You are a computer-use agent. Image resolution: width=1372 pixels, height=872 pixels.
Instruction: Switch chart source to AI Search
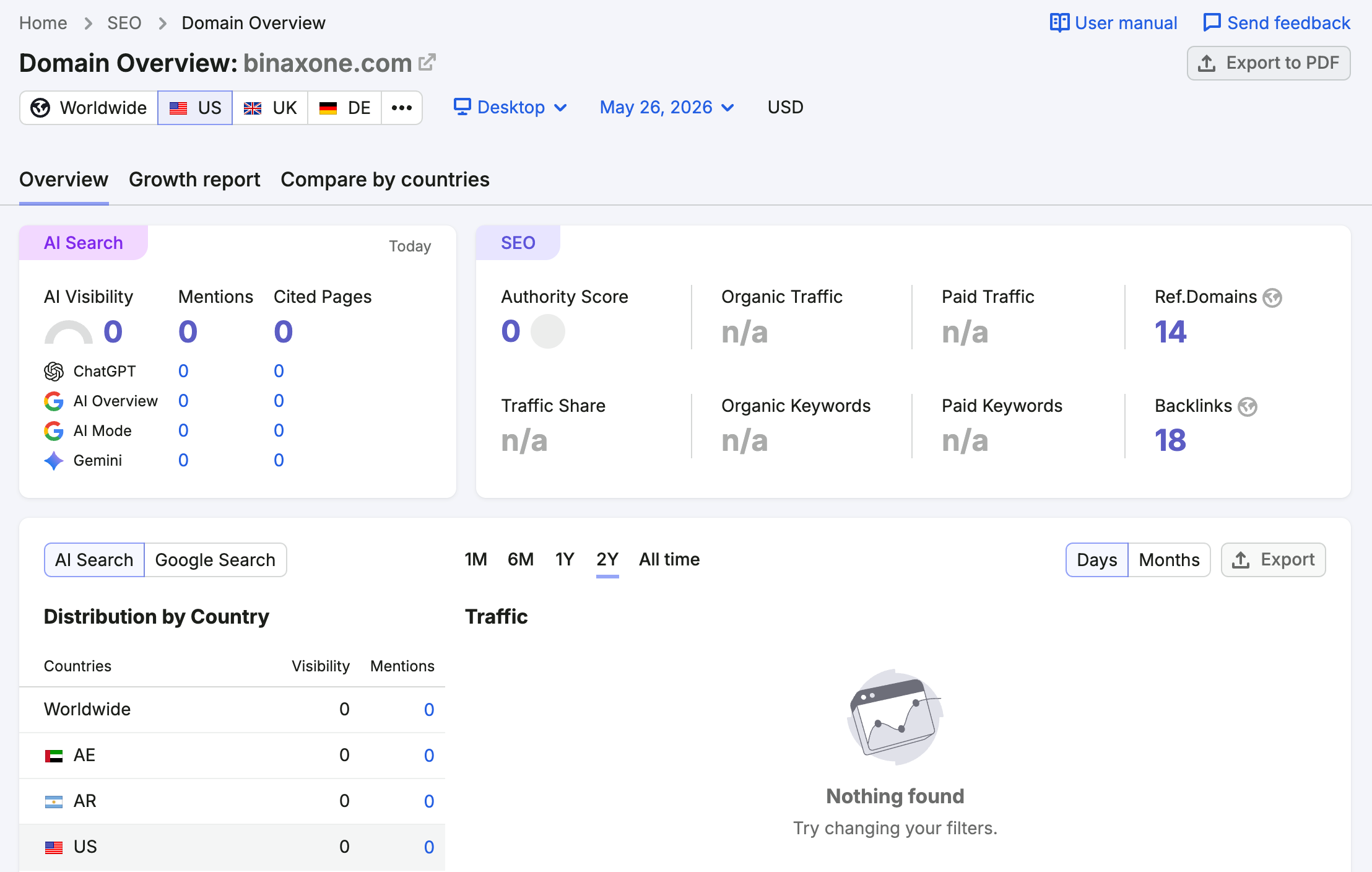[94, 560]
